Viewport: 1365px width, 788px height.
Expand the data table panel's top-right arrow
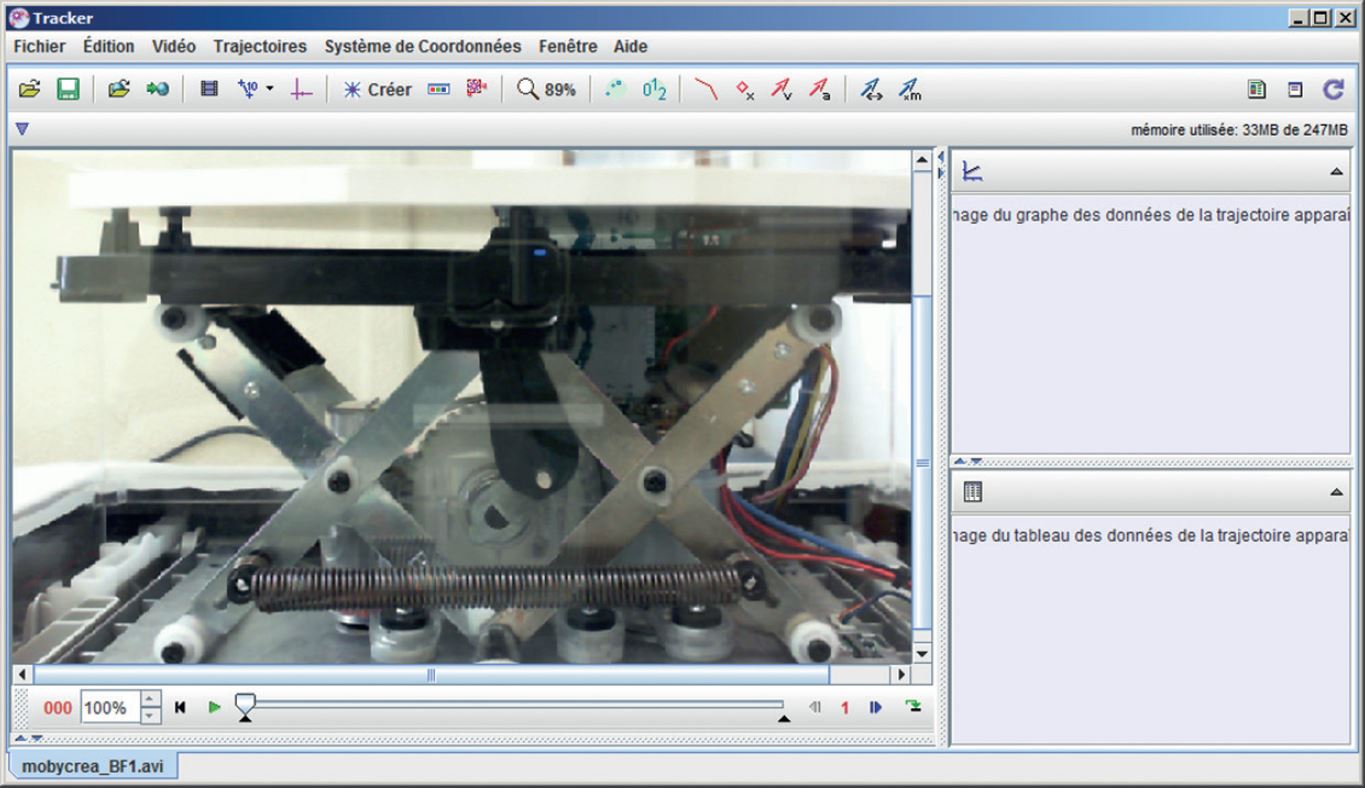coord(1336,492)
